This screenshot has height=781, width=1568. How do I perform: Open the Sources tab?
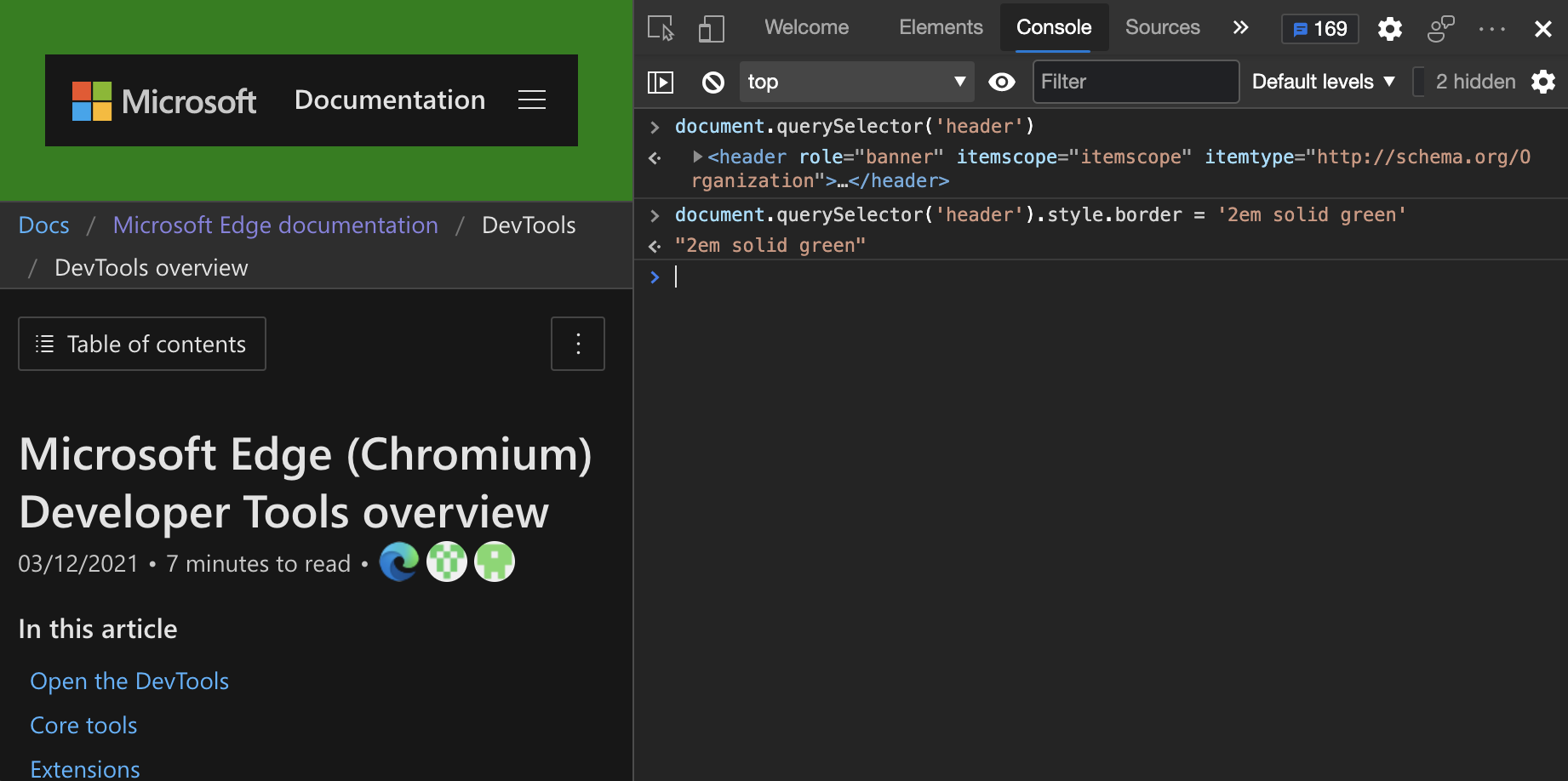[x=1162, y=27]
